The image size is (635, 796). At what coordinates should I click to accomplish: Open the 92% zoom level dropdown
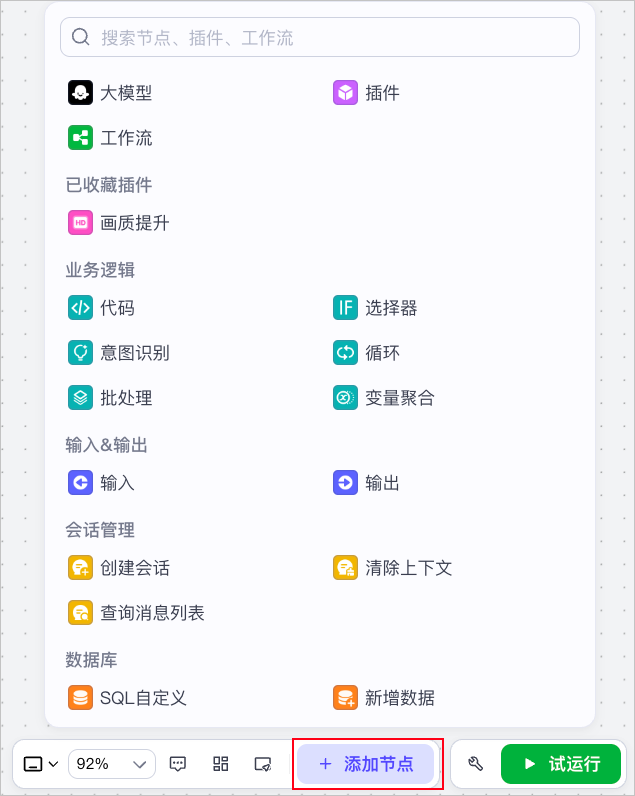tap(112, 764)
